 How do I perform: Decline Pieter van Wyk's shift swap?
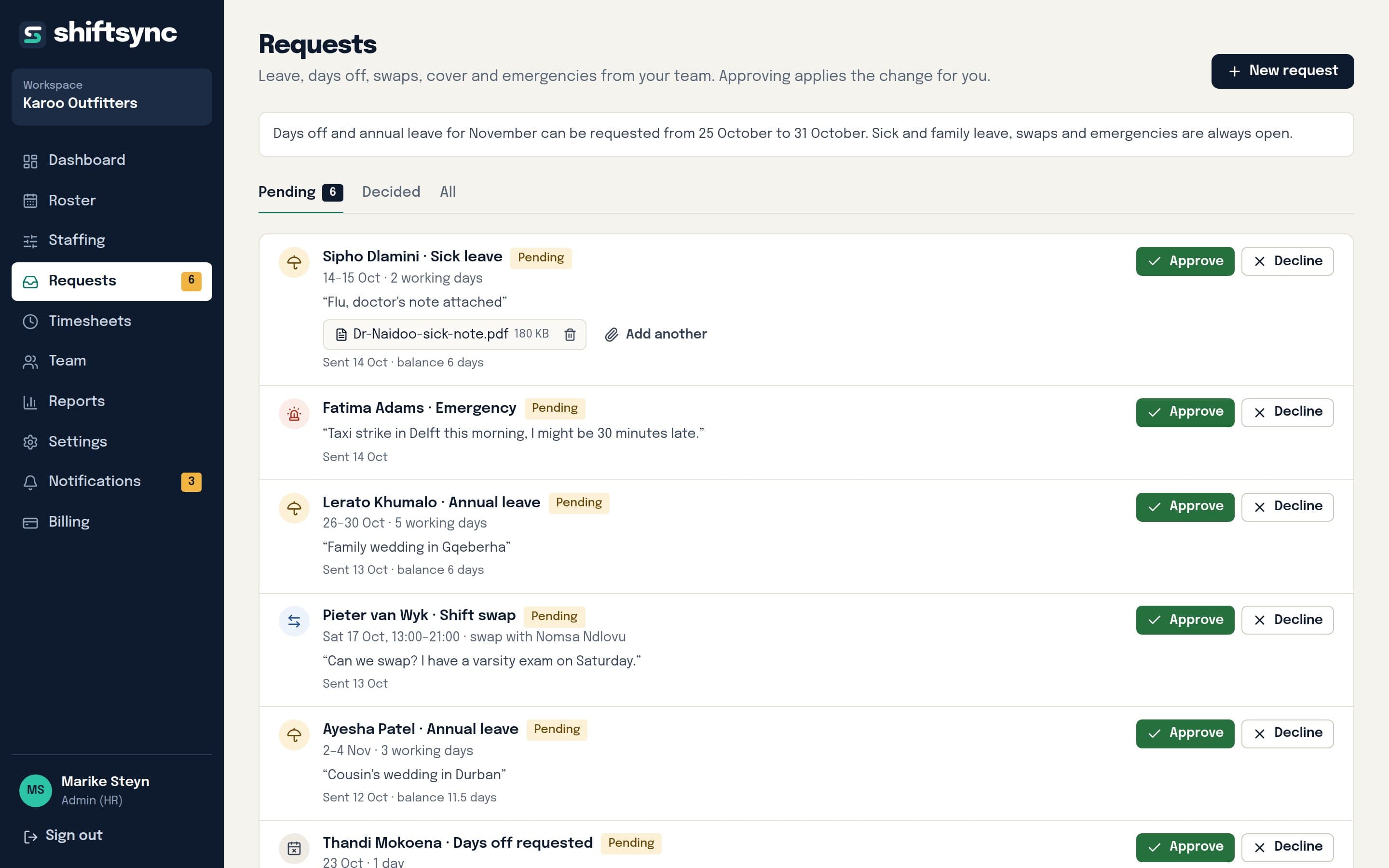click(1287, 620)
